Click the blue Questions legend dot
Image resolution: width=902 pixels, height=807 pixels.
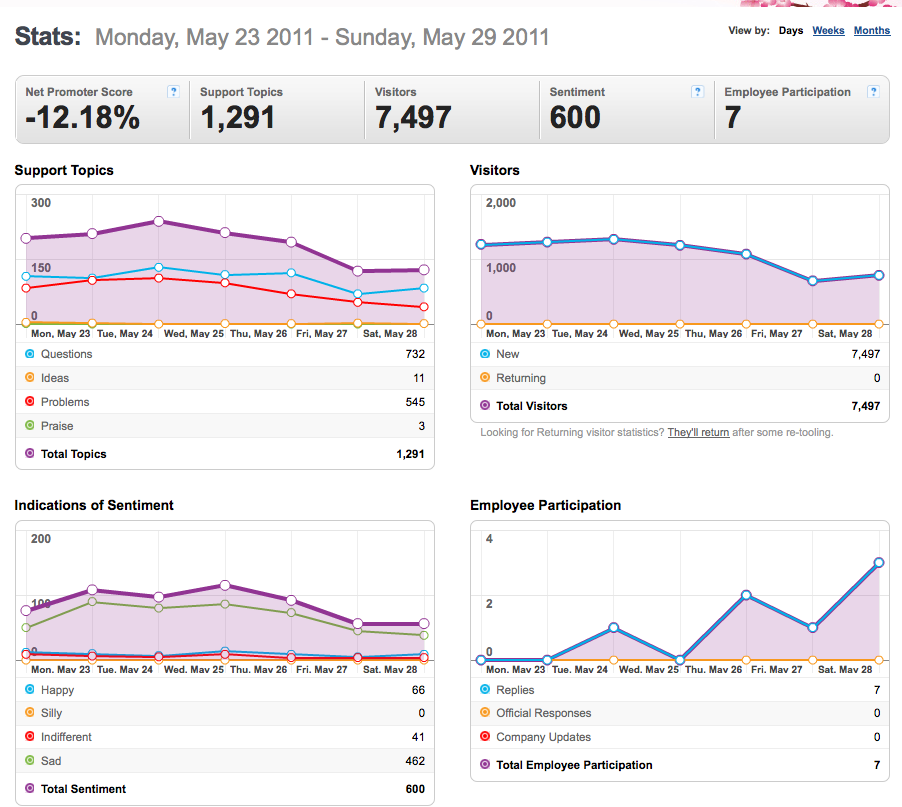[30, 354]
